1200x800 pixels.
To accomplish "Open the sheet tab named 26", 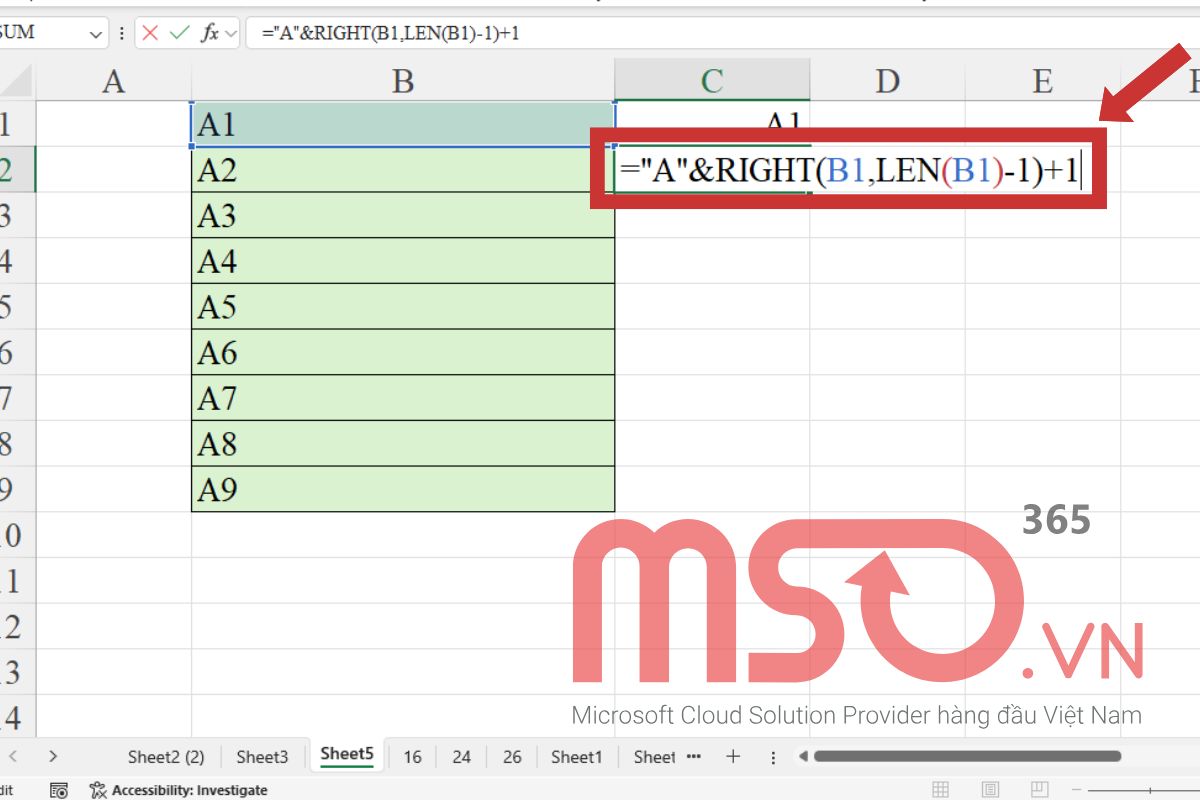I will (x=512, y=757).
